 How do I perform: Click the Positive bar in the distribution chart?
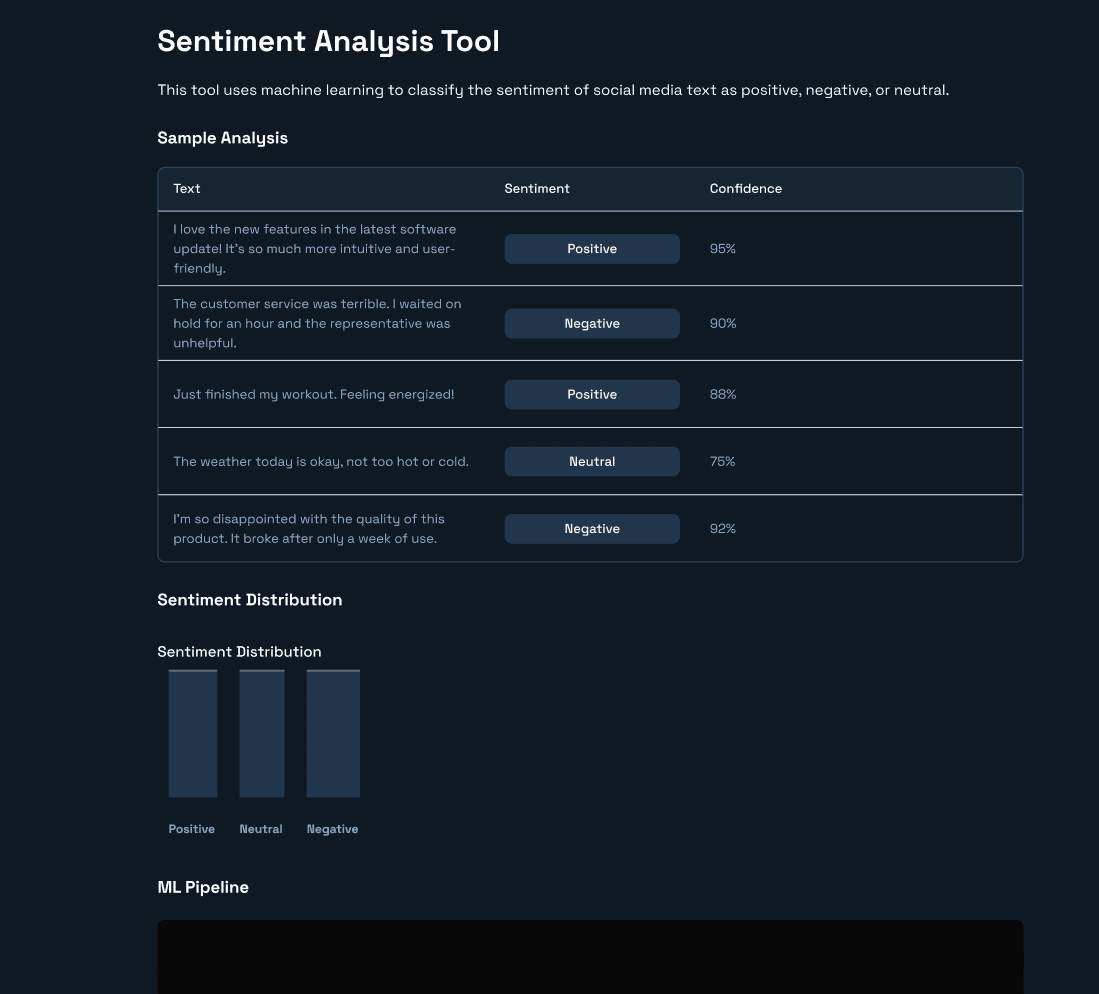coord(192,733)
